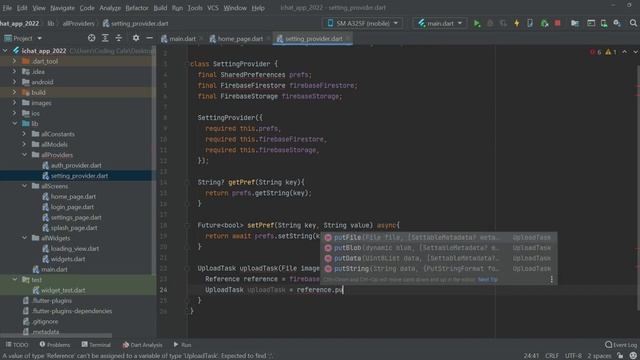Viewport: 640px width, 360px height.
Task: Expand the allModels folder
Action: [24, 144]
